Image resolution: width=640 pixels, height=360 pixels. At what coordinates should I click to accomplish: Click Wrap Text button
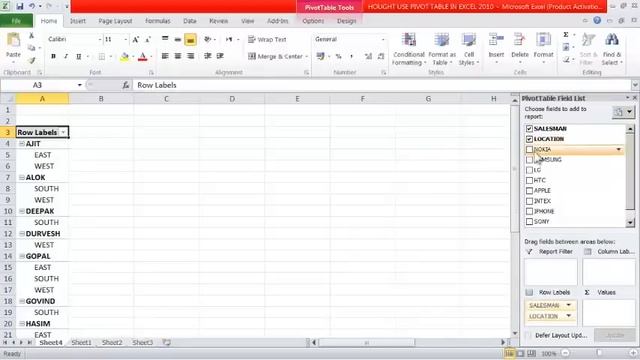point(267,40)
